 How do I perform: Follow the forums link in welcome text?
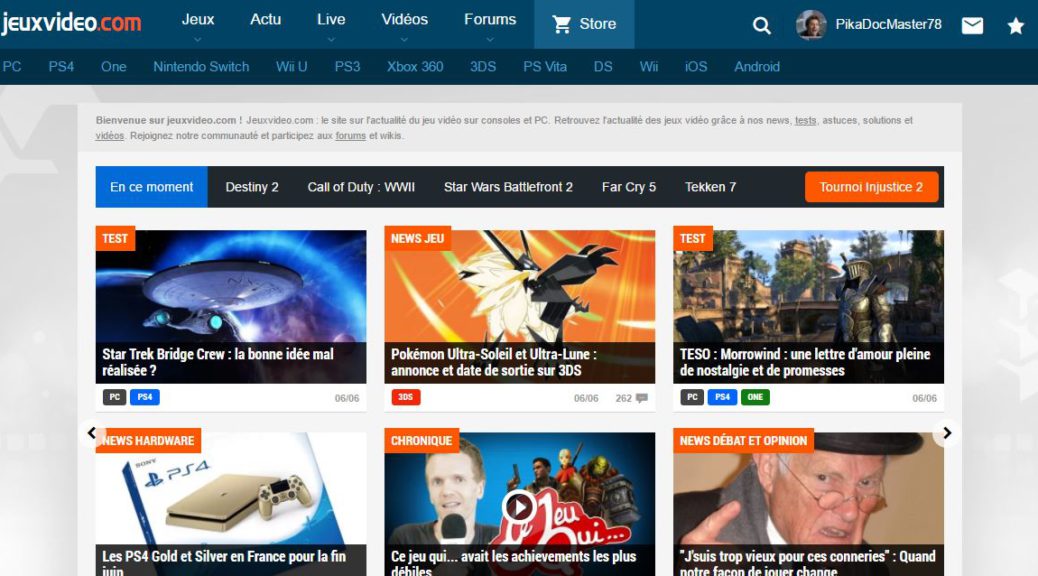click(350, 136)
